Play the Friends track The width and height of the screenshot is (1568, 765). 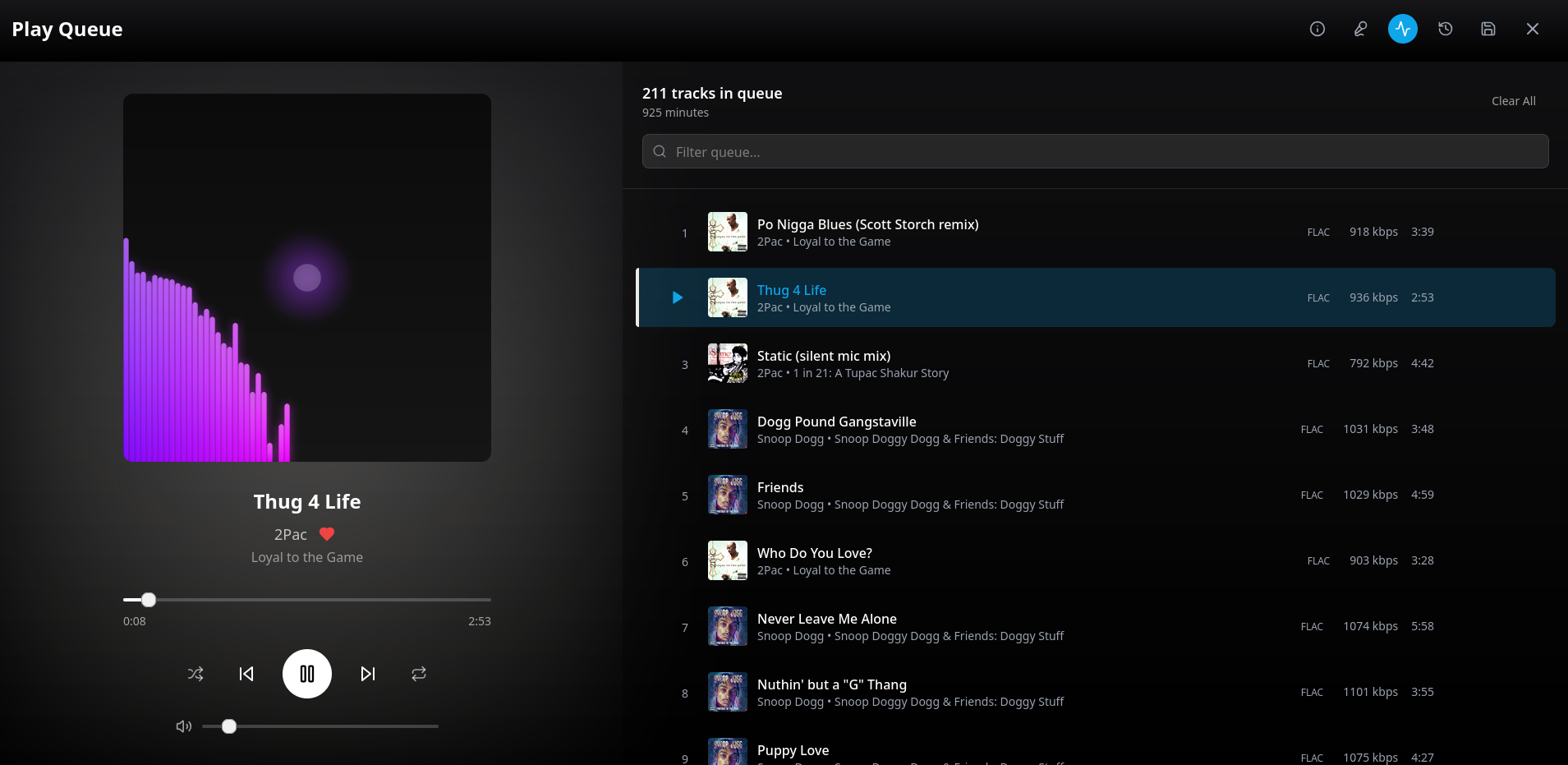[x=1096, y=495]
